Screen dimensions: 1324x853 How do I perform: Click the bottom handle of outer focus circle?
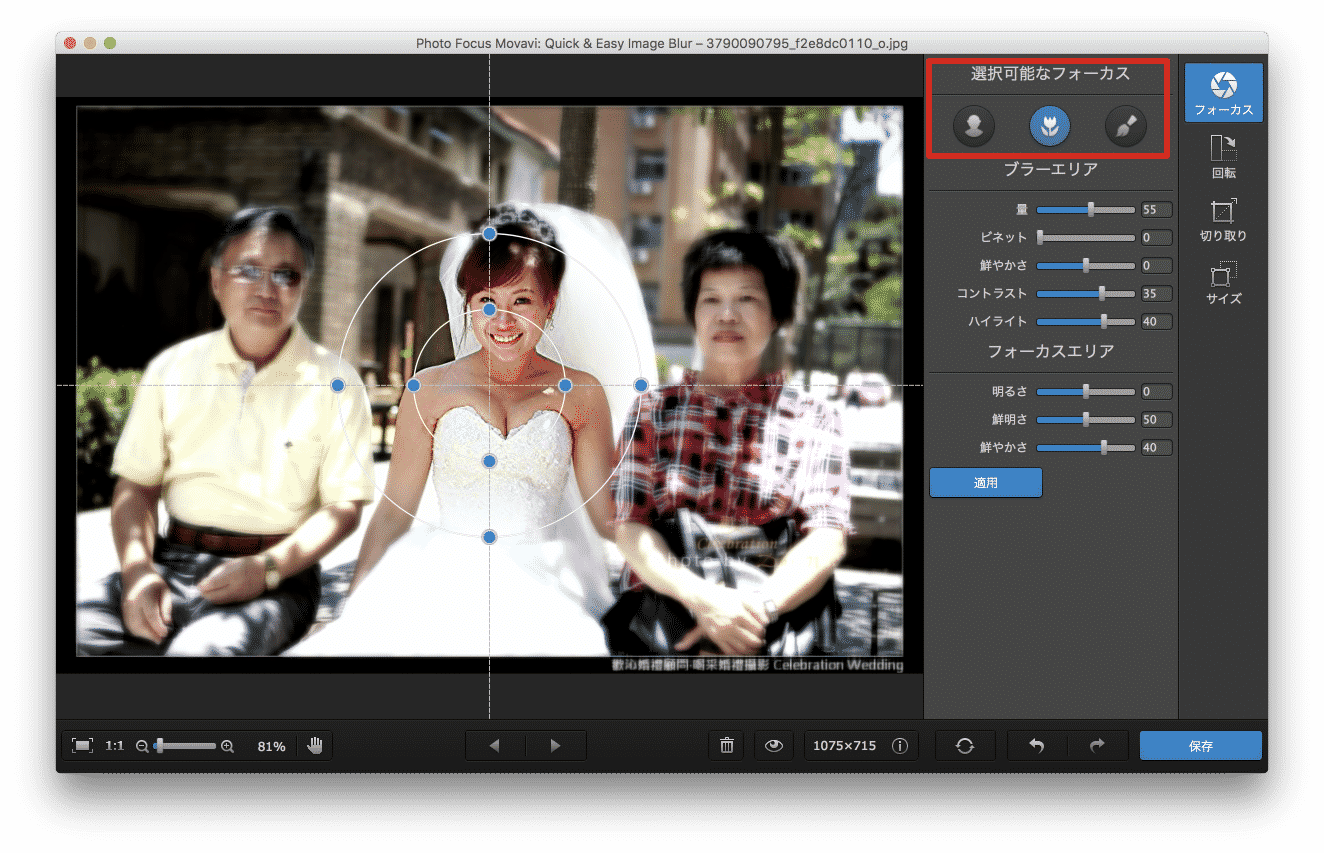[x=489, y=537]
